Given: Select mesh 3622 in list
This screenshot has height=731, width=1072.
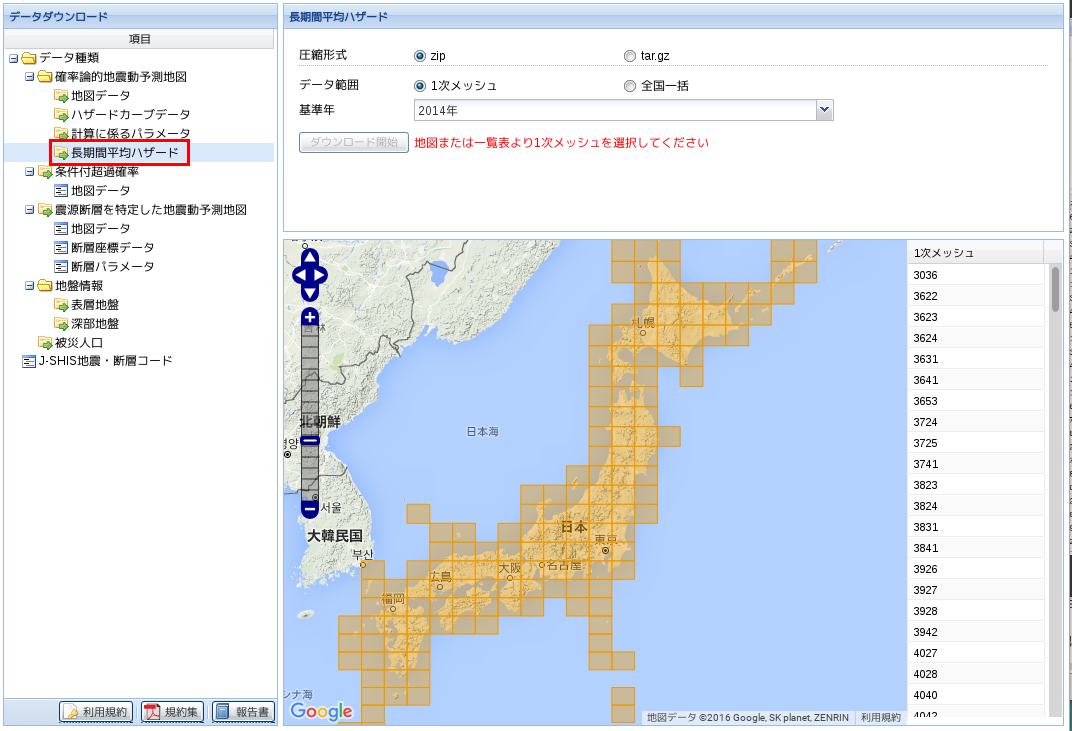Looking at the screenshot, I should pyautogui.click(x=976, y=296).
